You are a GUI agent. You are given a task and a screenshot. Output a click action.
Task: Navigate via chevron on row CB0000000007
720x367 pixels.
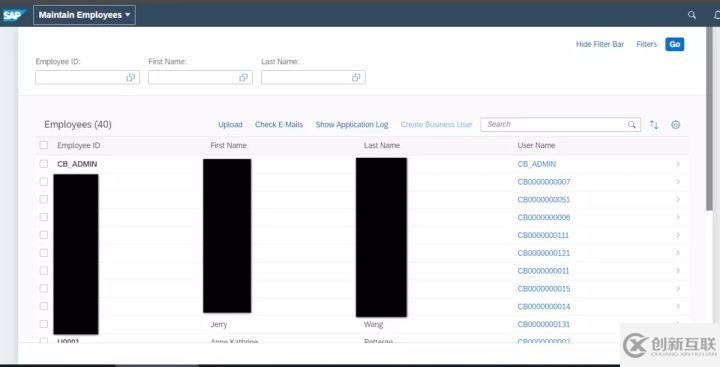pyautogui.click(x=678, y=182)
